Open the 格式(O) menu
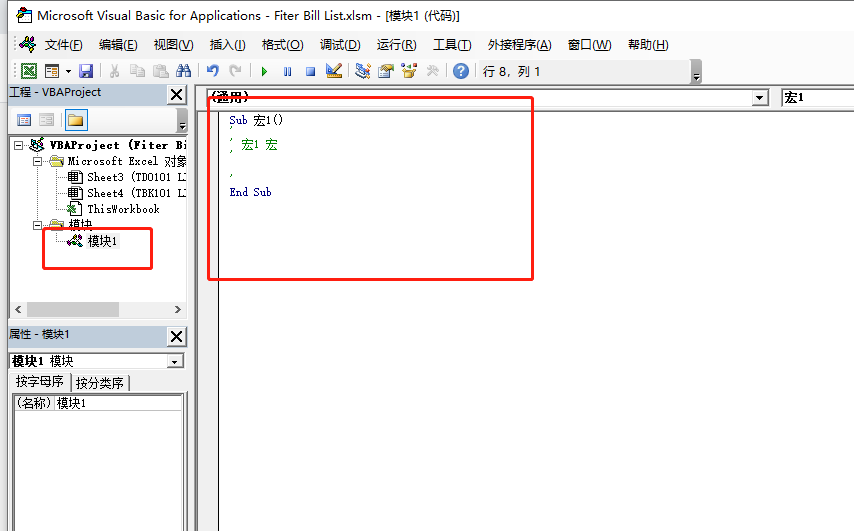This screenshot has height=531, width=854. (282, 45)
